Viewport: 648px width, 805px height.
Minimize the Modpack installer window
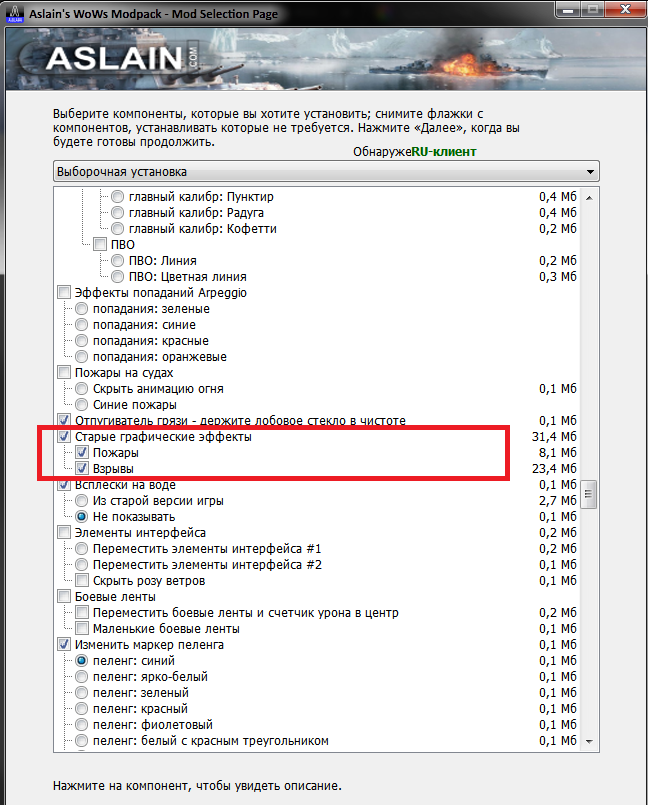point(568,9)
